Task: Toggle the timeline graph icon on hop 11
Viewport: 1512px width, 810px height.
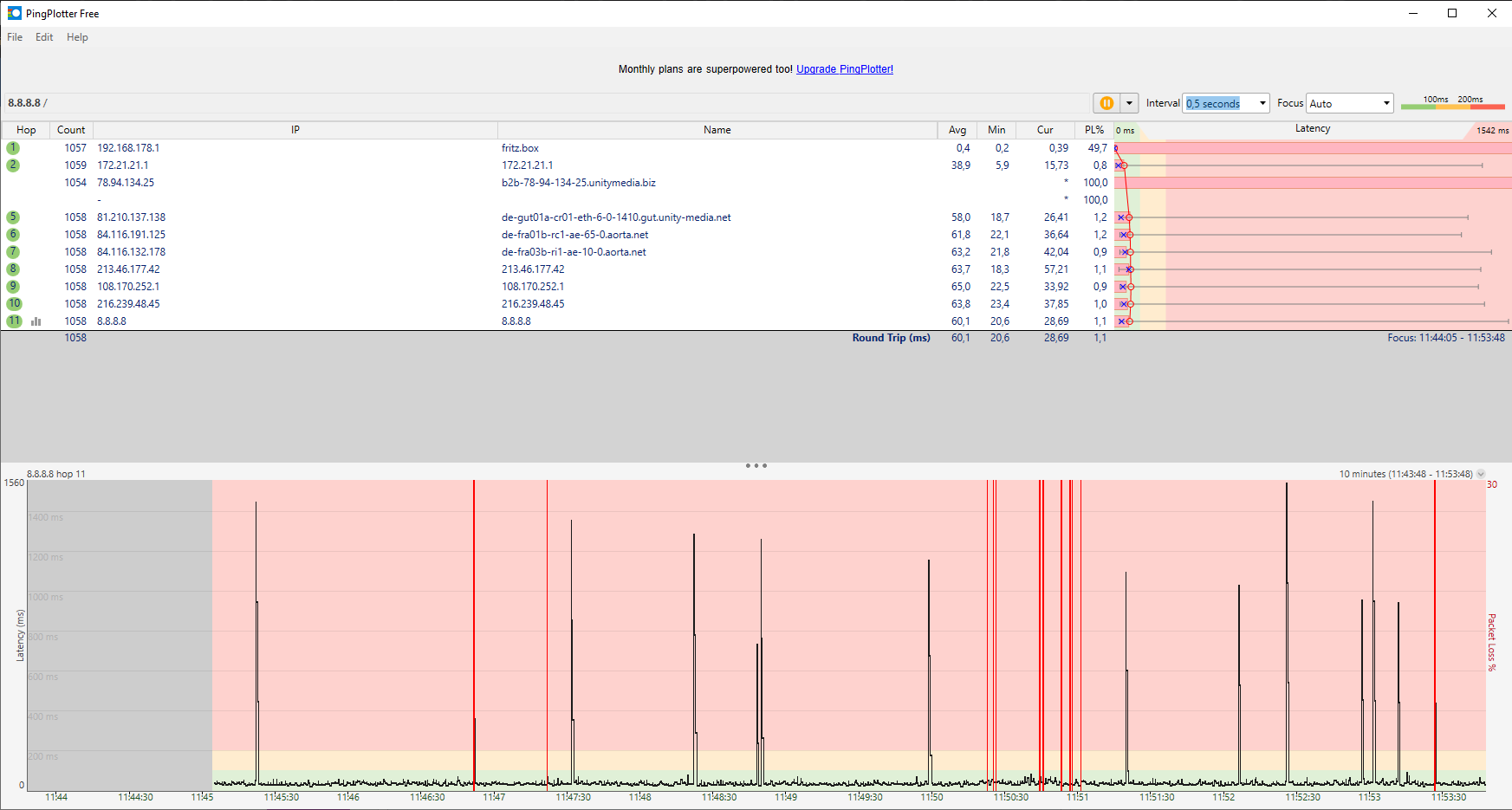Action: (36, 321)
